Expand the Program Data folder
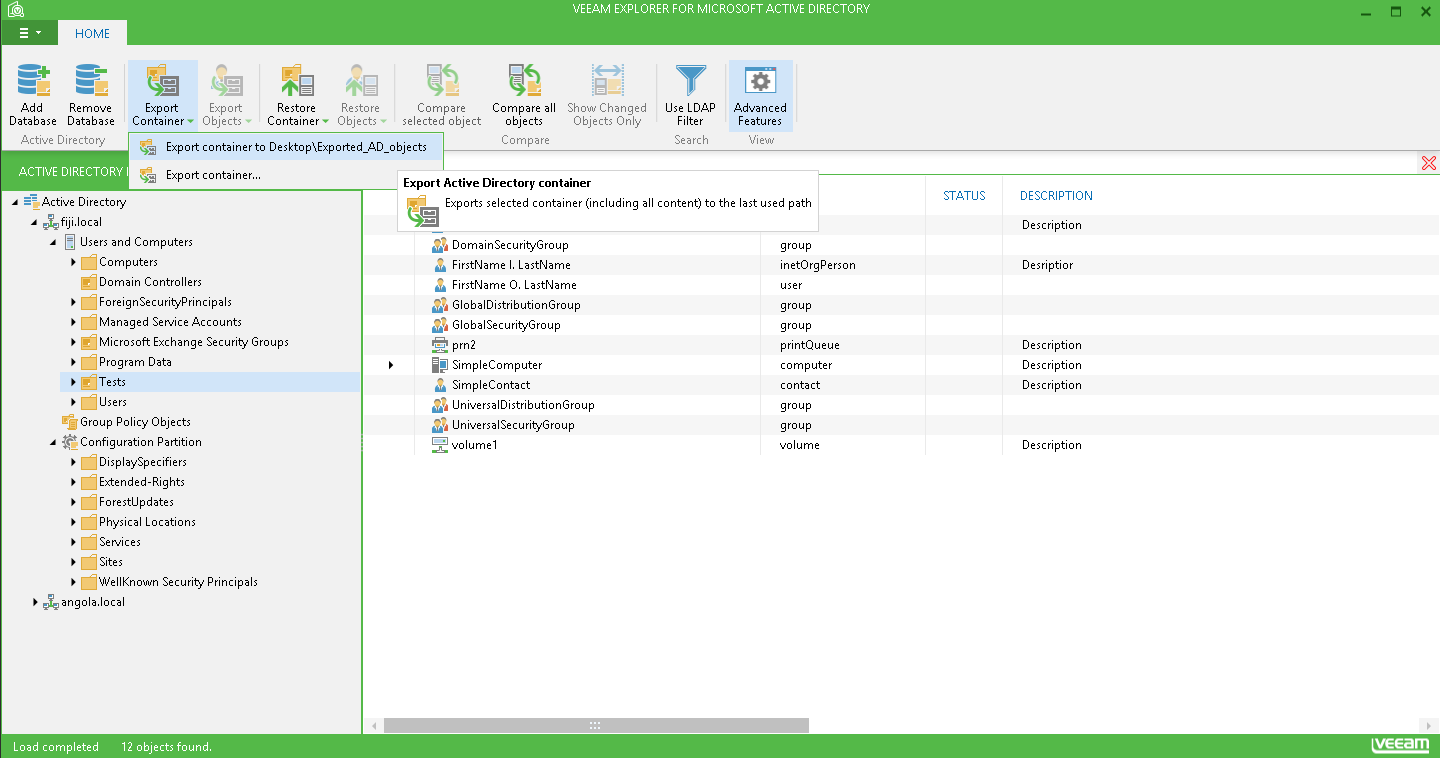1440x758 pixels. [x=73, y=362]
